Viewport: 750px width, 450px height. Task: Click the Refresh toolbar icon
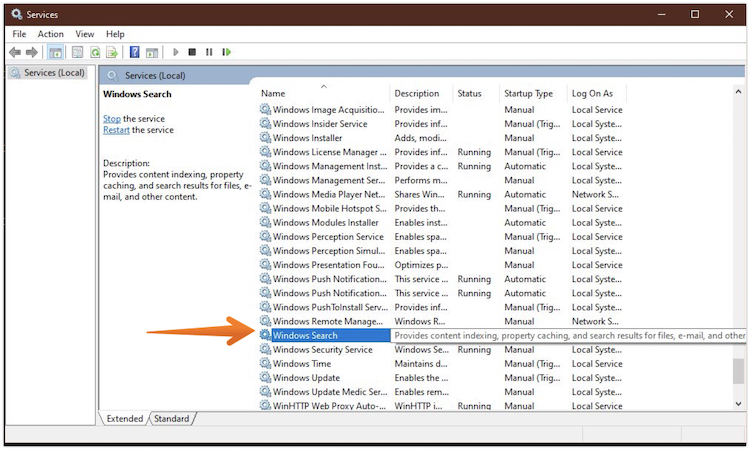[x=95, y=52]
